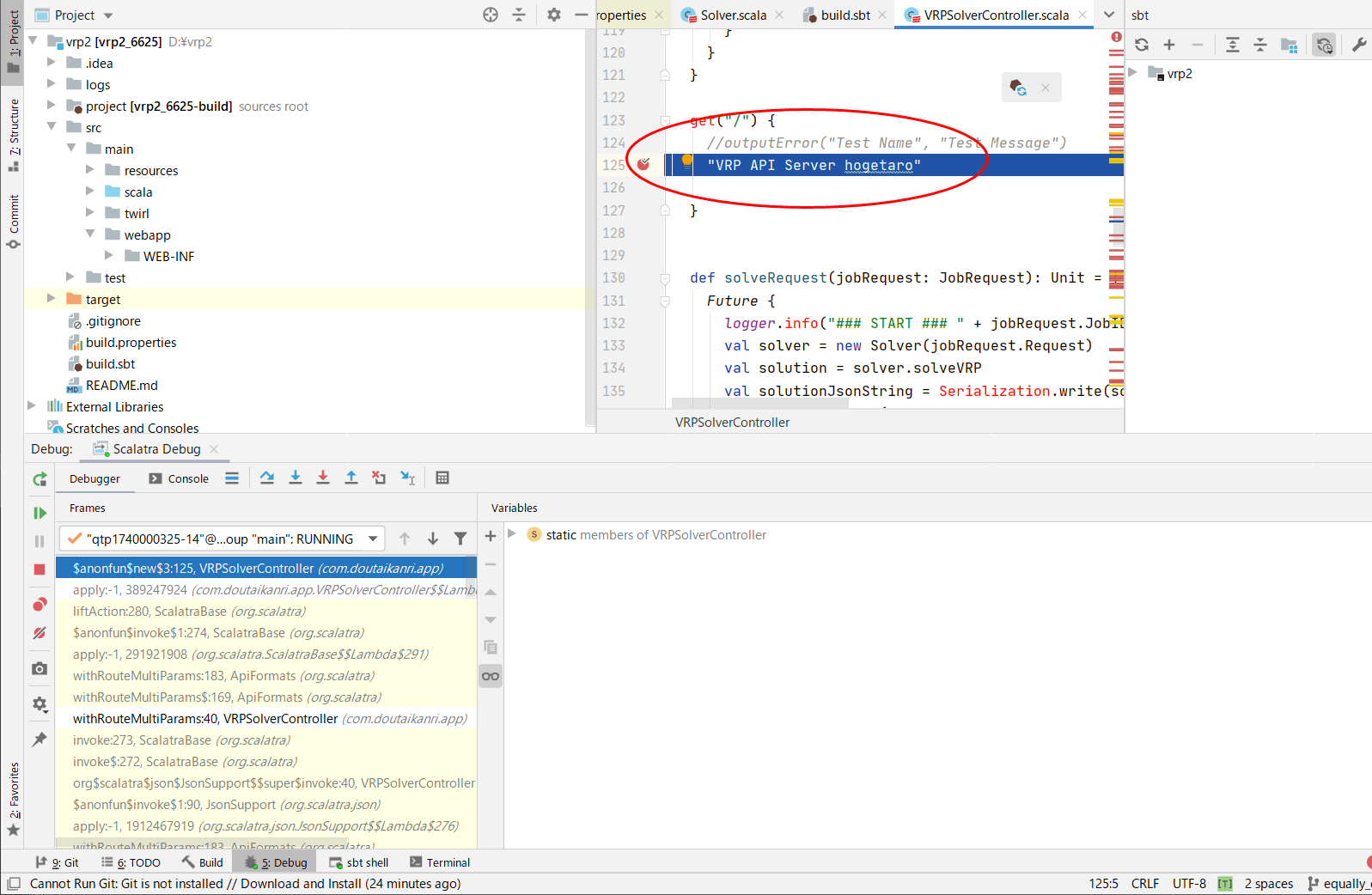This screenshot has height=895, width=1372.
Task: Switch to Solver.scala editor tab
Action: pos(732,15)
